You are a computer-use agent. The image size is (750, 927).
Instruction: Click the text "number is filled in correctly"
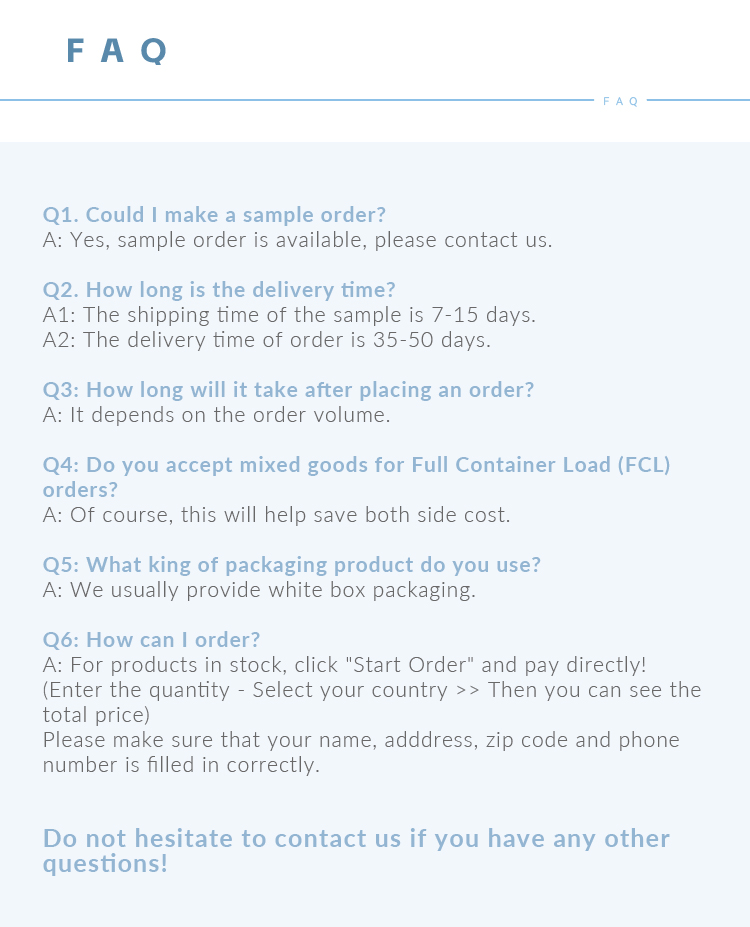point(181,765)
